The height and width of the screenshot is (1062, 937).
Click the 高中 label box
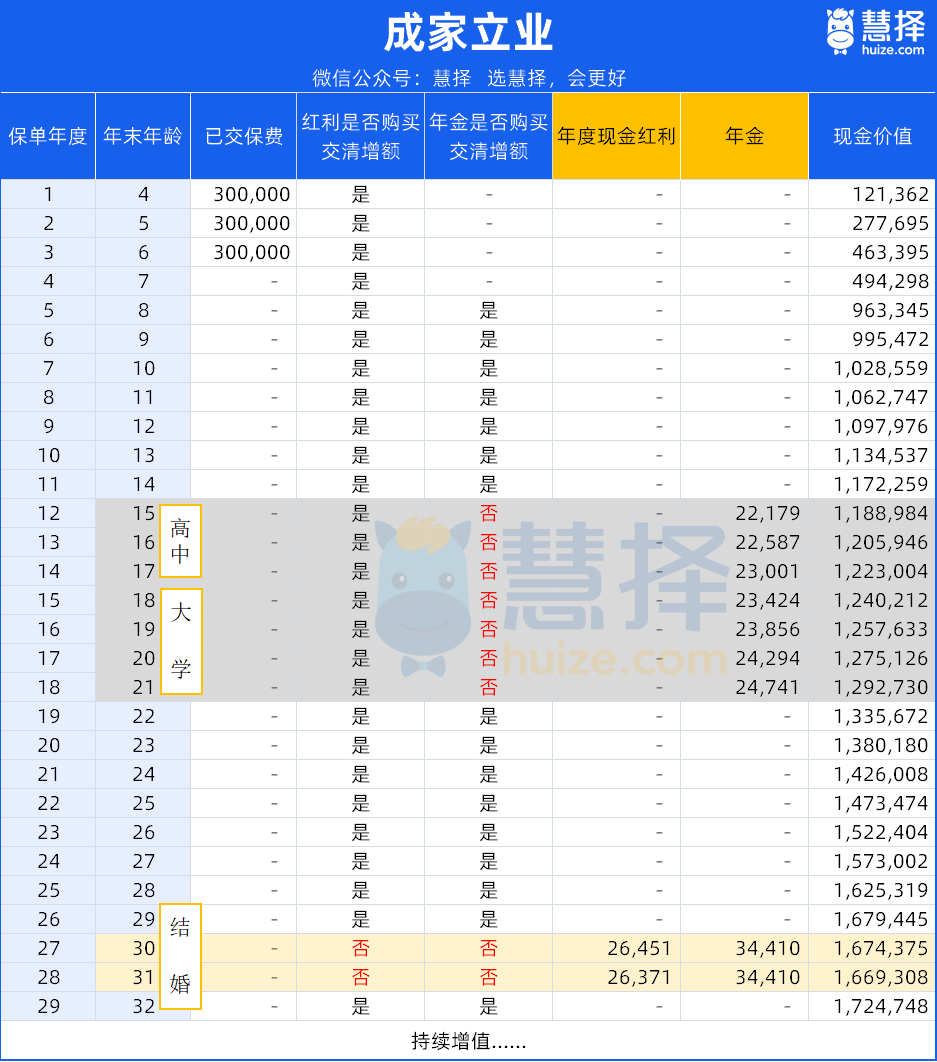pos(180,541)
